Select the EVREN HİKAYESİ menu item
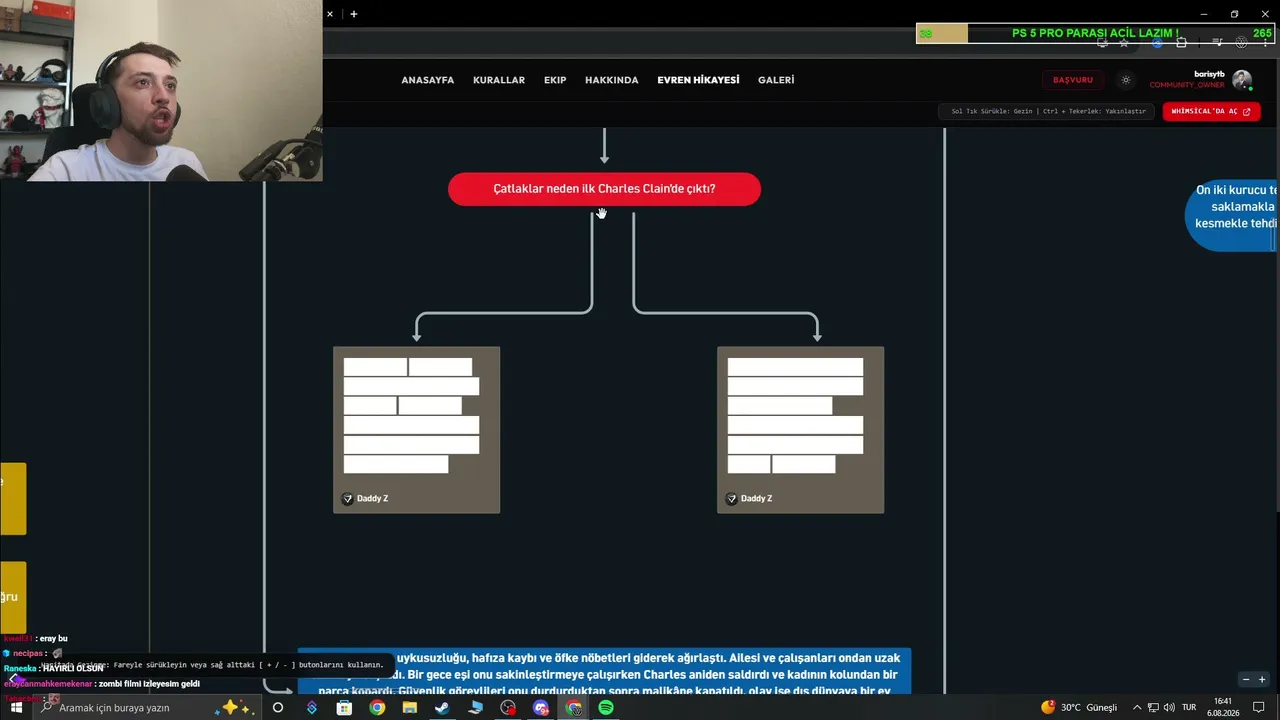The width and height of the screenshot is (1280, 720). click(698, 80)
